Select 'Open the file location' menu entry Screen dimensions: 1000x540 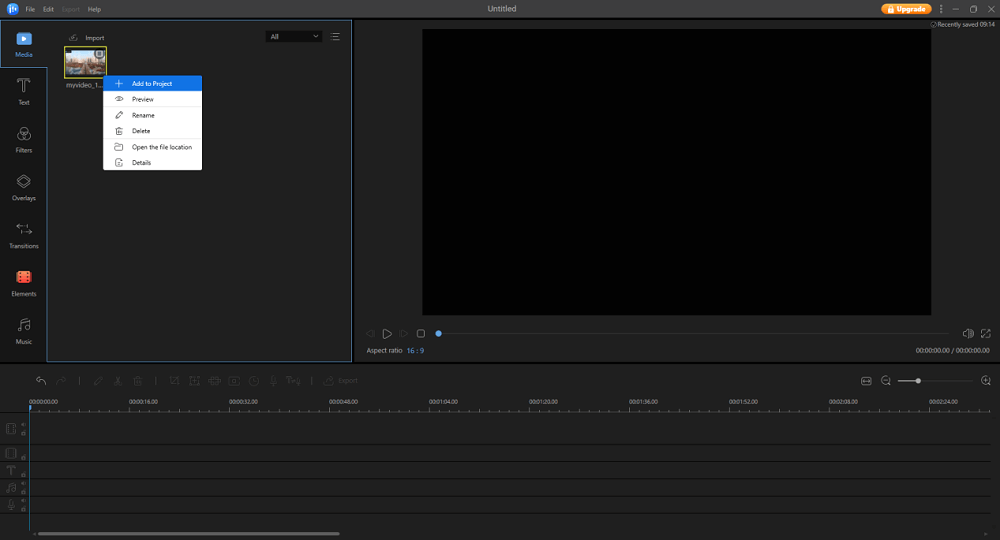click(x=161, y=147)
